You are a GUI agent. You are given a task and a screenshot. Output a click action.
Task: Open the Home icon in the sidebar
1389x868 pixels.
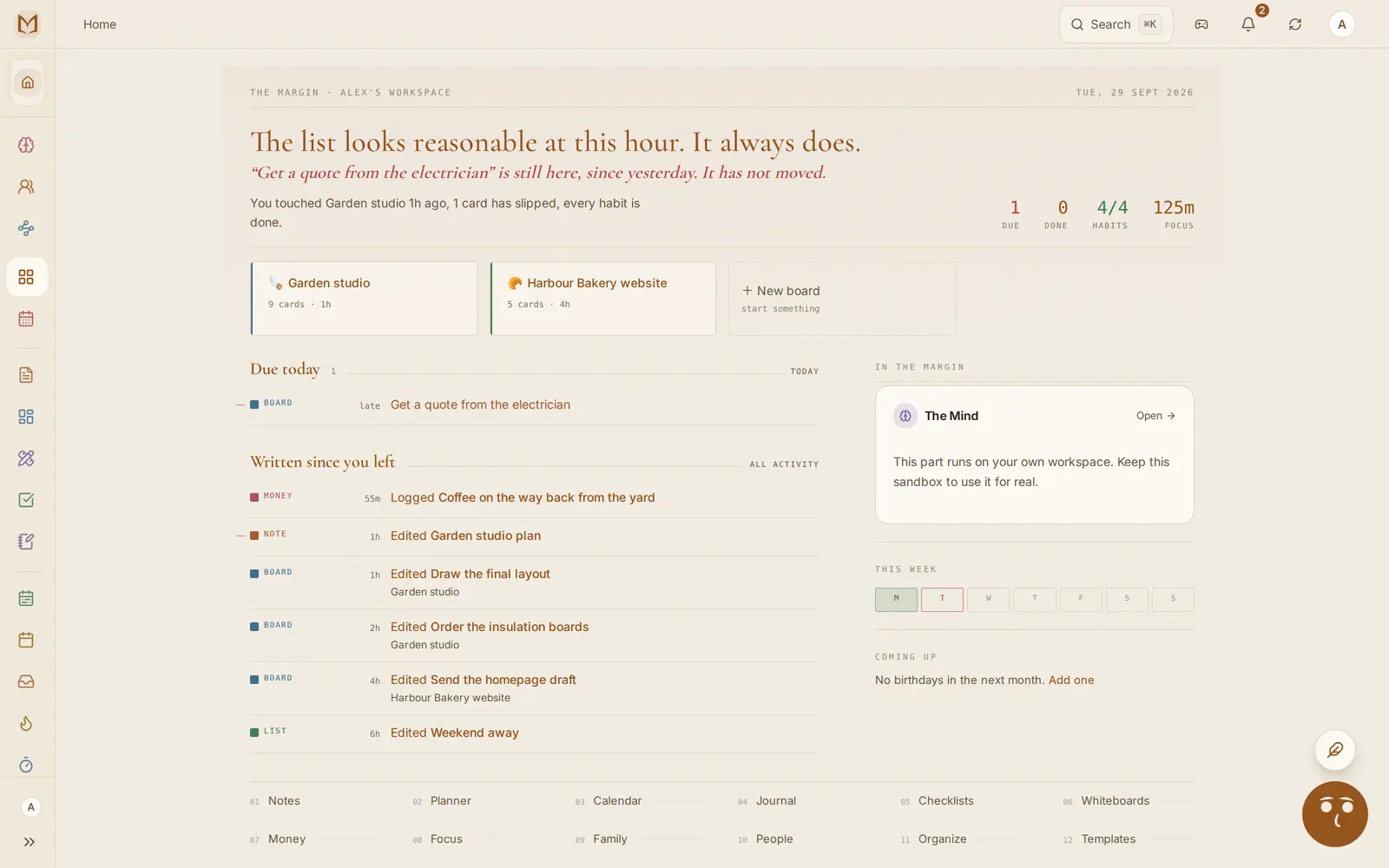(x=27, y=82)
